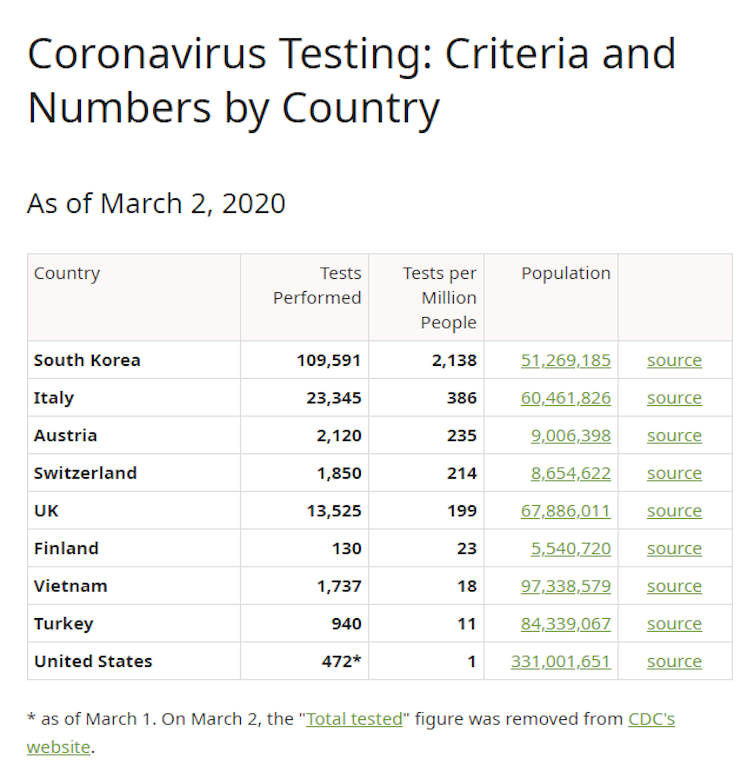Open the source link in Finland row

pos(674,548)
